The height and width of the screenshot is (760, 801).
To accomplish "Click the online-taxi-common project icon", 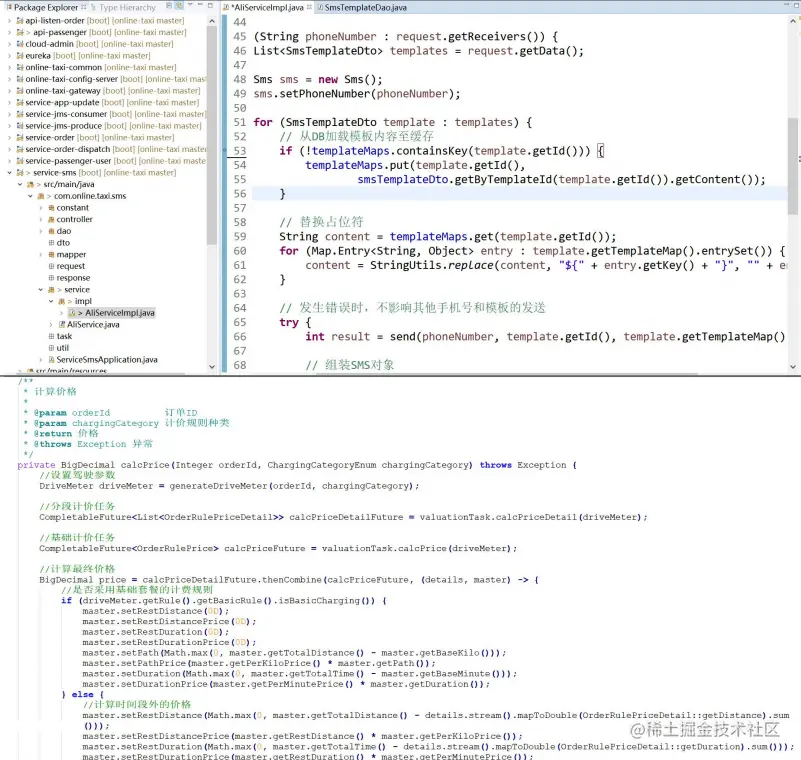I will 20,67.
